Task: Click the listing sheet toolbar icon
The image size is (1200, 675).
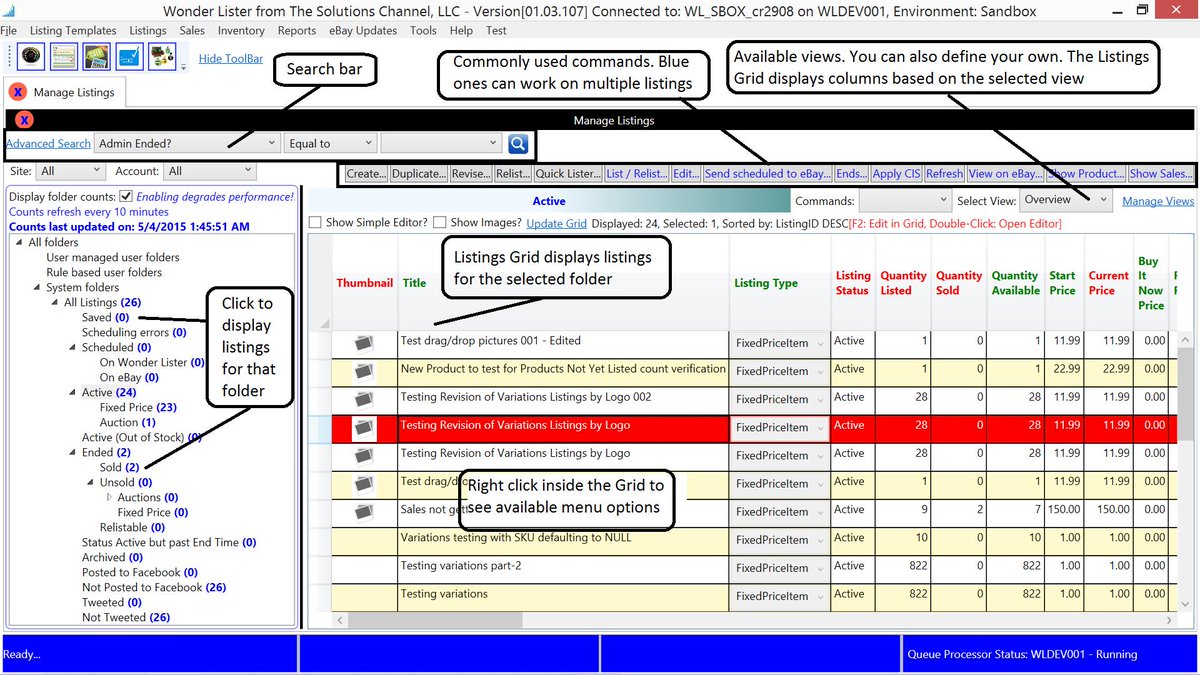Action: tap(64, 58)
